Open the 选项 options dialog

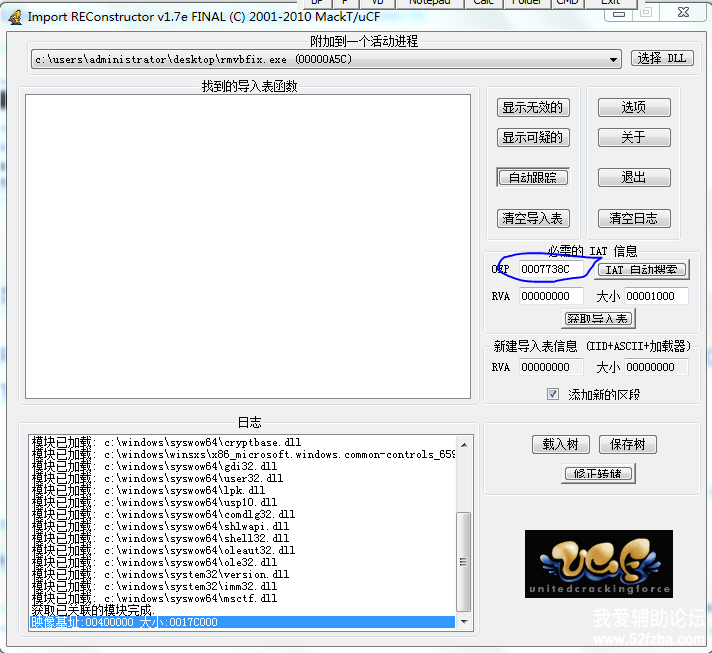pyautogui.click(x=634, y=108)
